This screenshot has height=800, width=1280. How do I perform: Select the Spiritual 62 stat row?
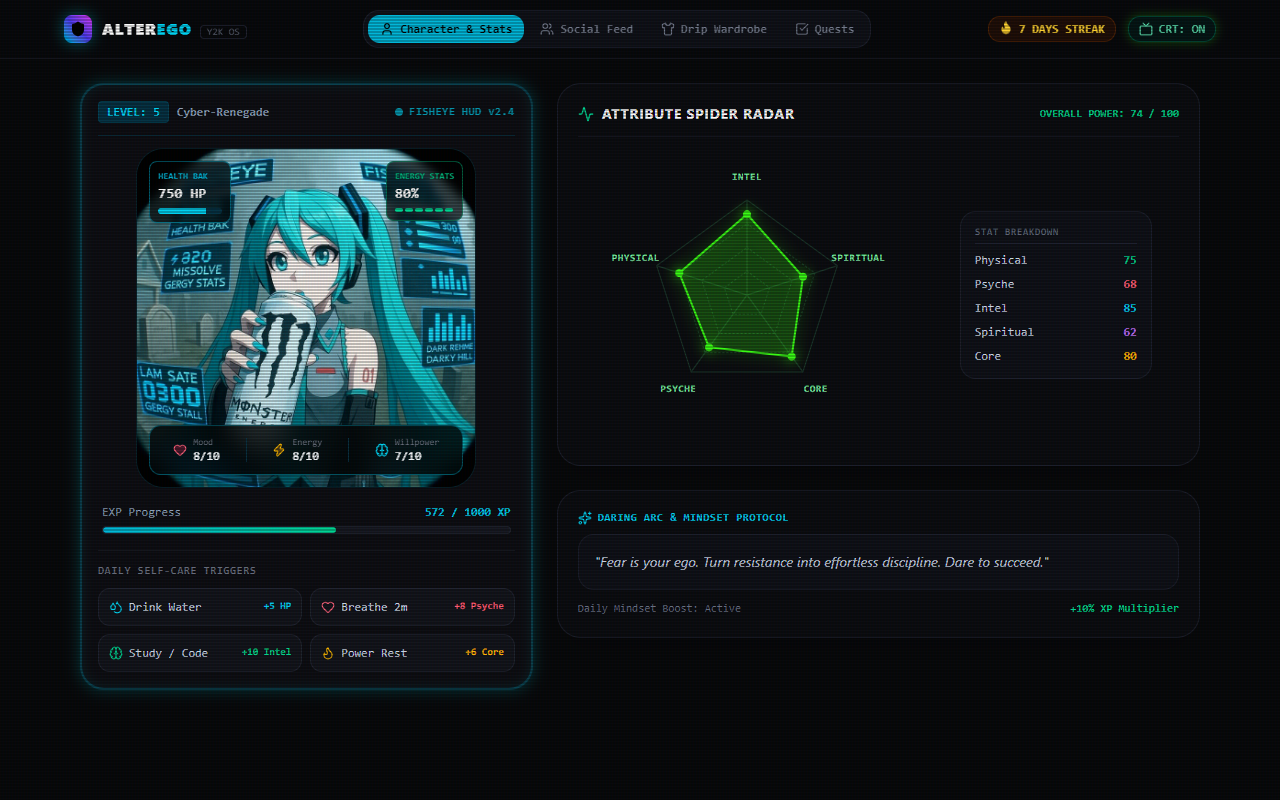click(x=1056, y=332)
